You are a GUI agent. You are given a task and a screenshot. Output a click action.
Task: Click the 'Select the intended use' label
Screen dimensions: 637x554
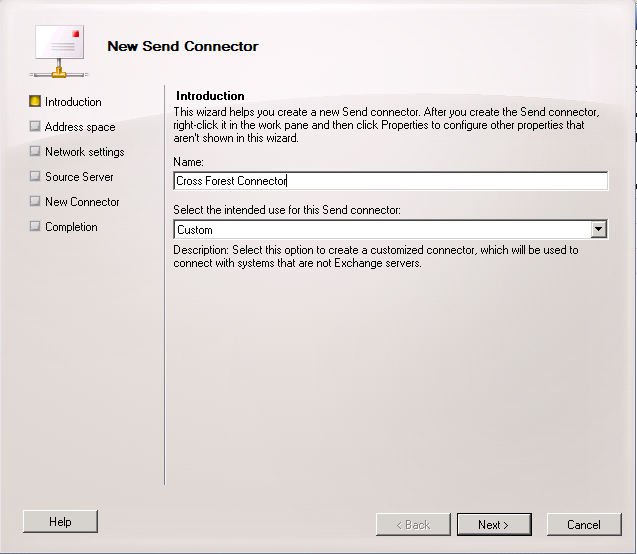click(287, 210)
